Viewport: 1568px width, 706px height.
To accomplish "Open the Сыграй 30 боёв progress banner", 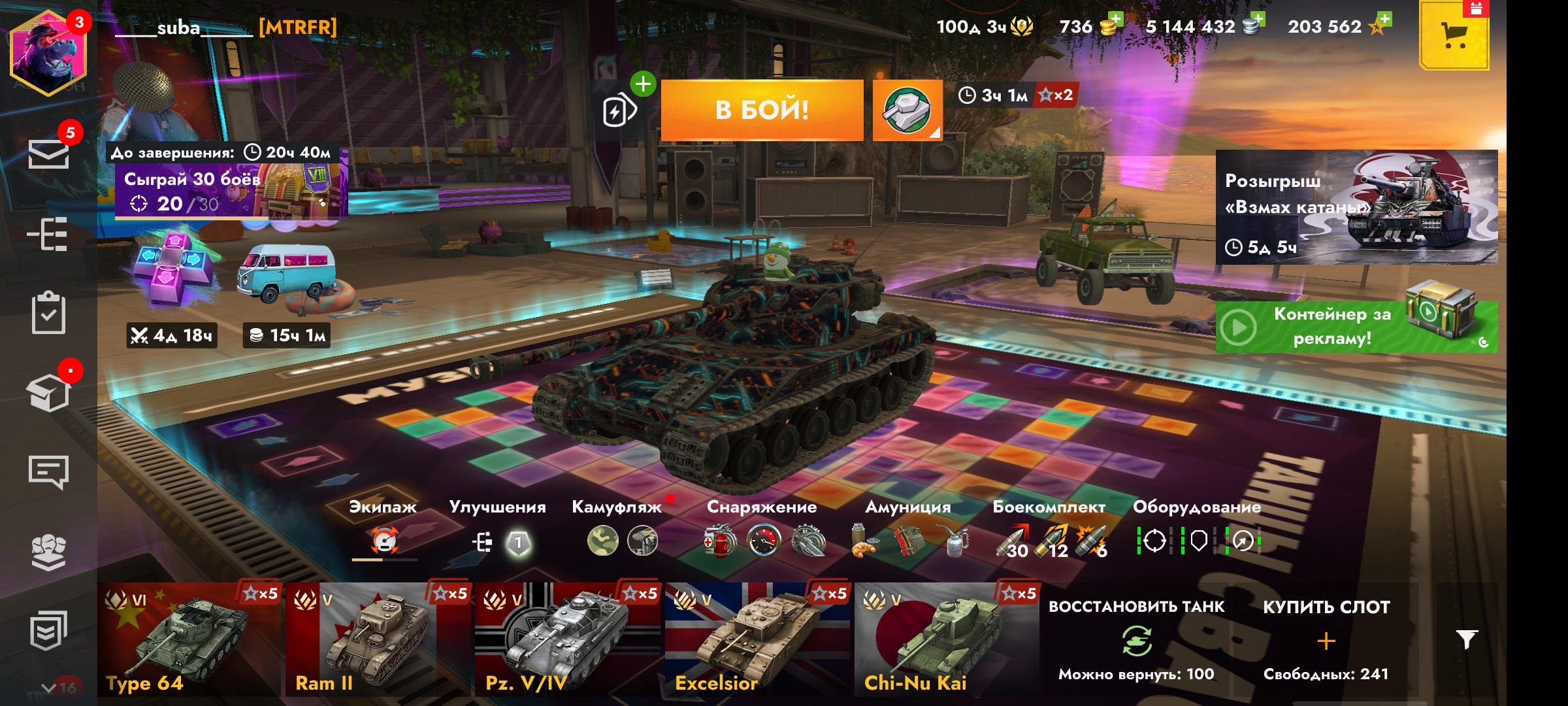I will click(231, 191).
